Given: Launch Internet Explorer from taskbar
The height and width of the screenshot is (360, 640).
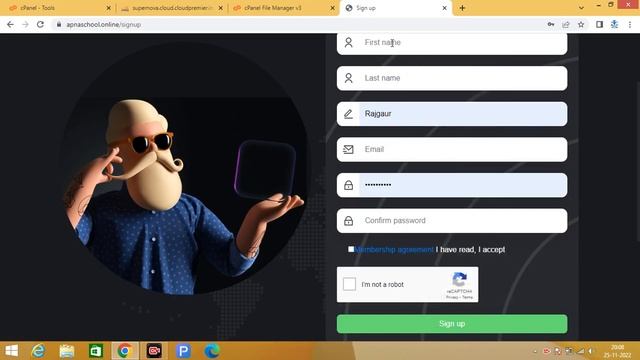Looking at the screenshot, I should 38,351.
